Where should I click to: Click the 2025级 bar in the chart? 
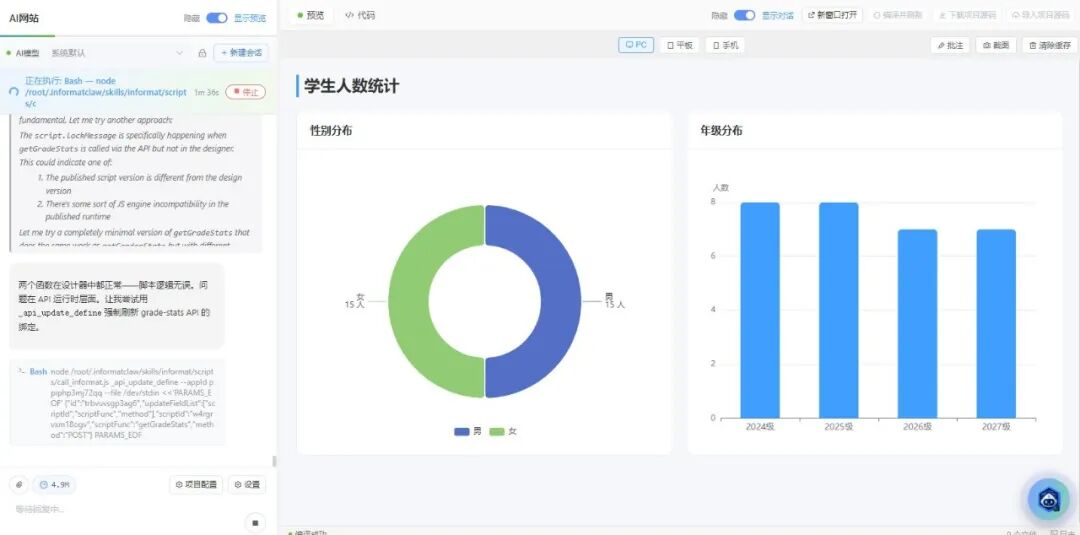point(839,310)
